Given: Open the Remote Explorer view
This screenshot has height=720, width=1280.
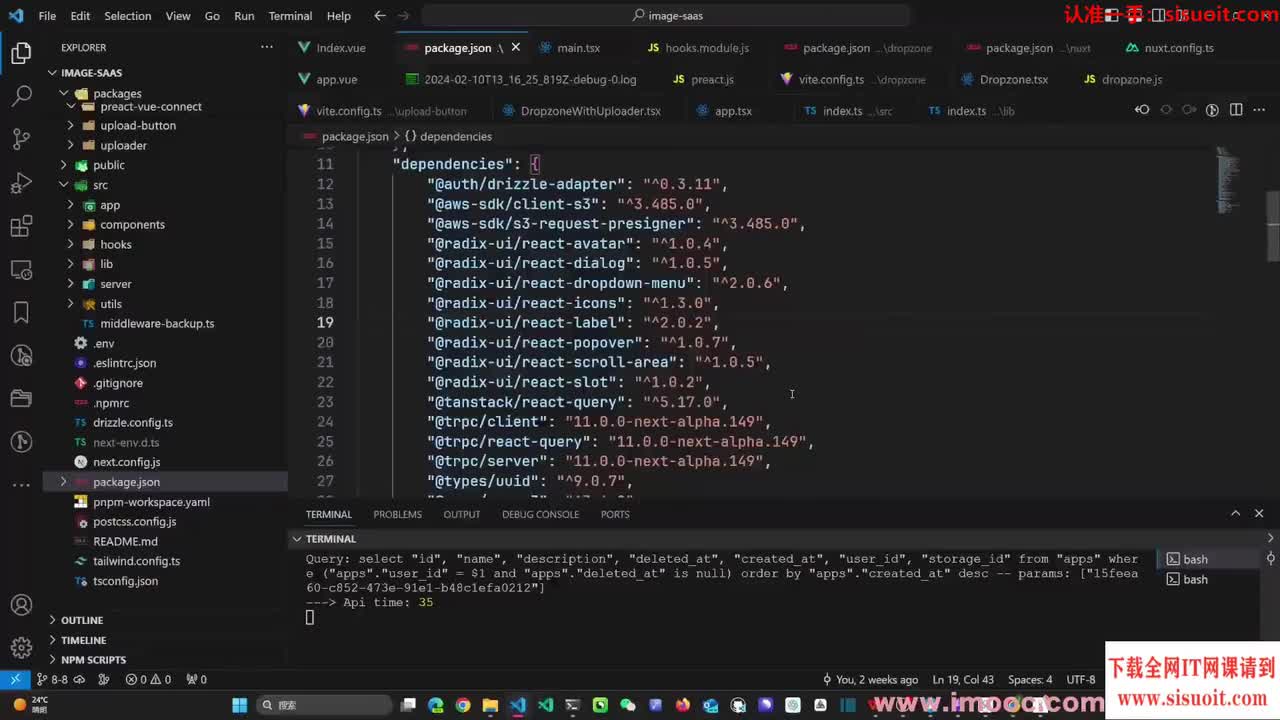Looking at the screenshot, I should coord(21,269).
